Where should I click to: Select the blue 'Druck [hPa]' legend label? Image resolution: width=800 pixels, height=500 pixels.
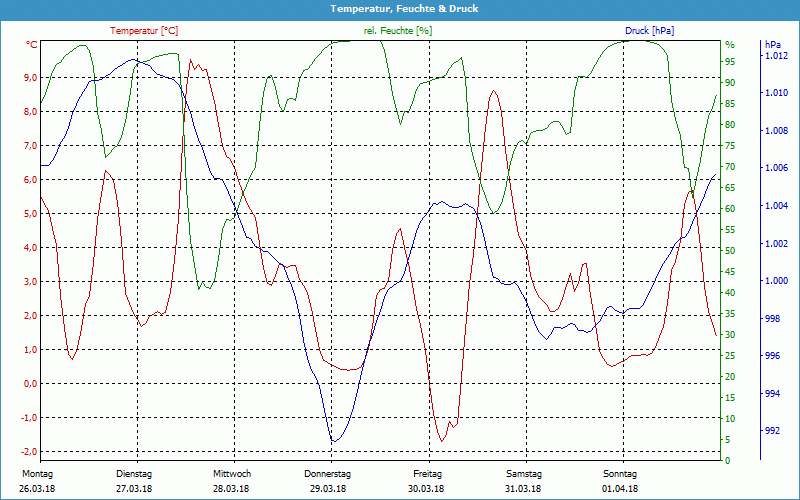click(x=649, y=31)
